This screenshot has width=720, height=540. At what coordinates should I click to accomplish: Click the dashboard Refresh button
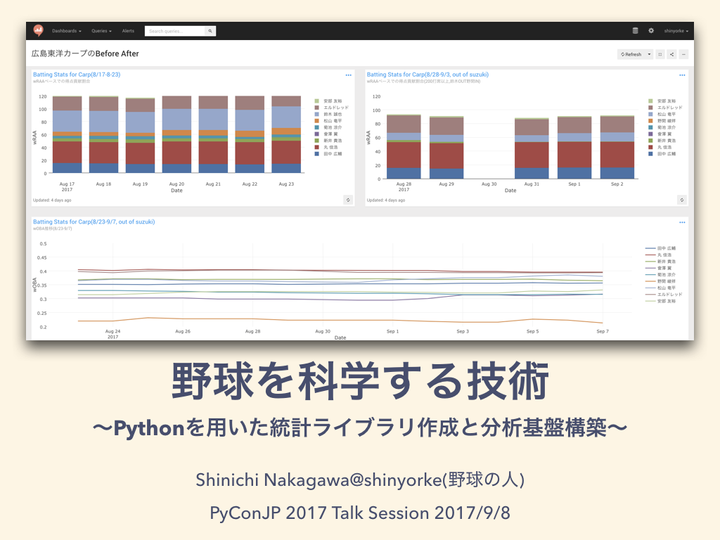tap(631, 54)
